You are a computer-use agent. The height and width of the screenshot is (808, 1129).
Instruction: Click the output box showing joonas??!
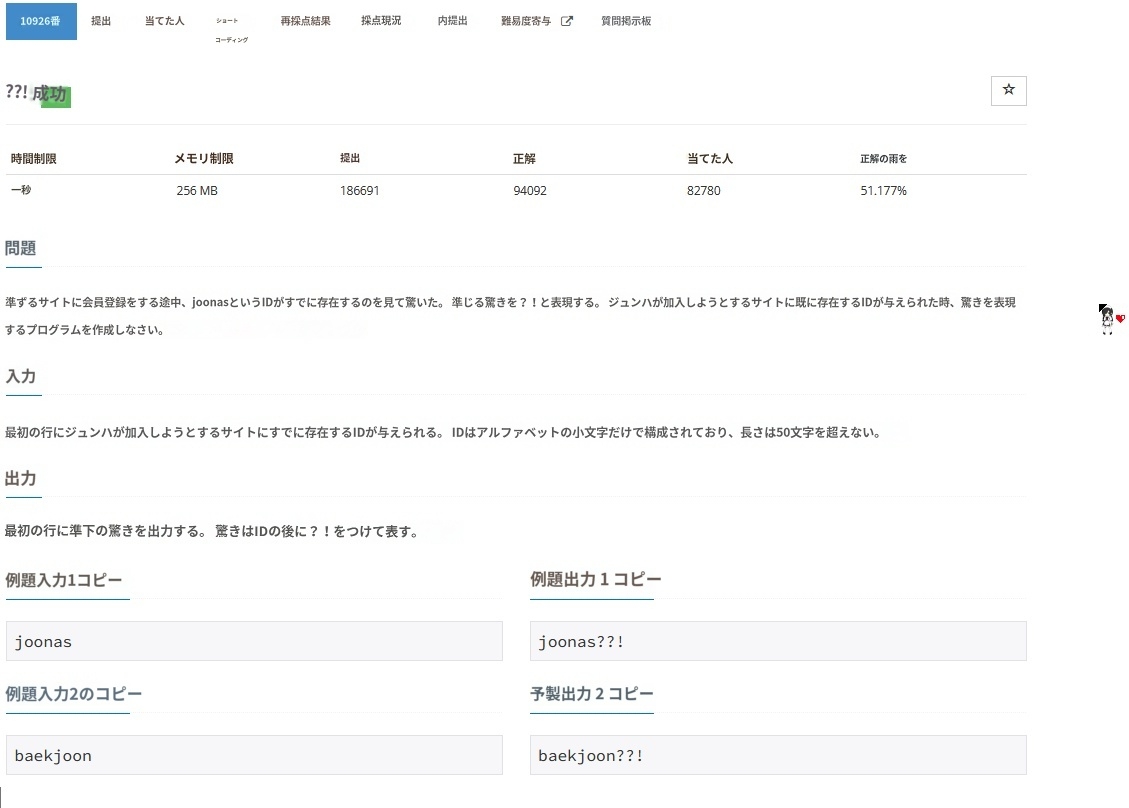[x=778, y=641]
